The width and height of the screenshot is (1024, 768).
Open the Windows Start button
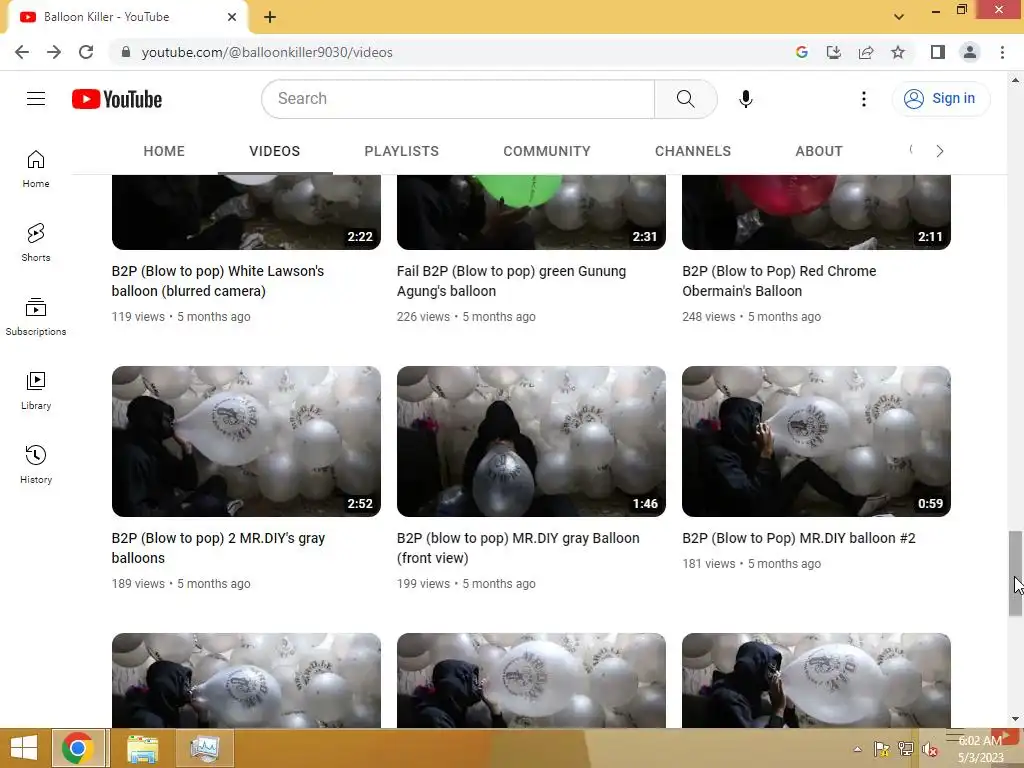click(x=24, y=748)
